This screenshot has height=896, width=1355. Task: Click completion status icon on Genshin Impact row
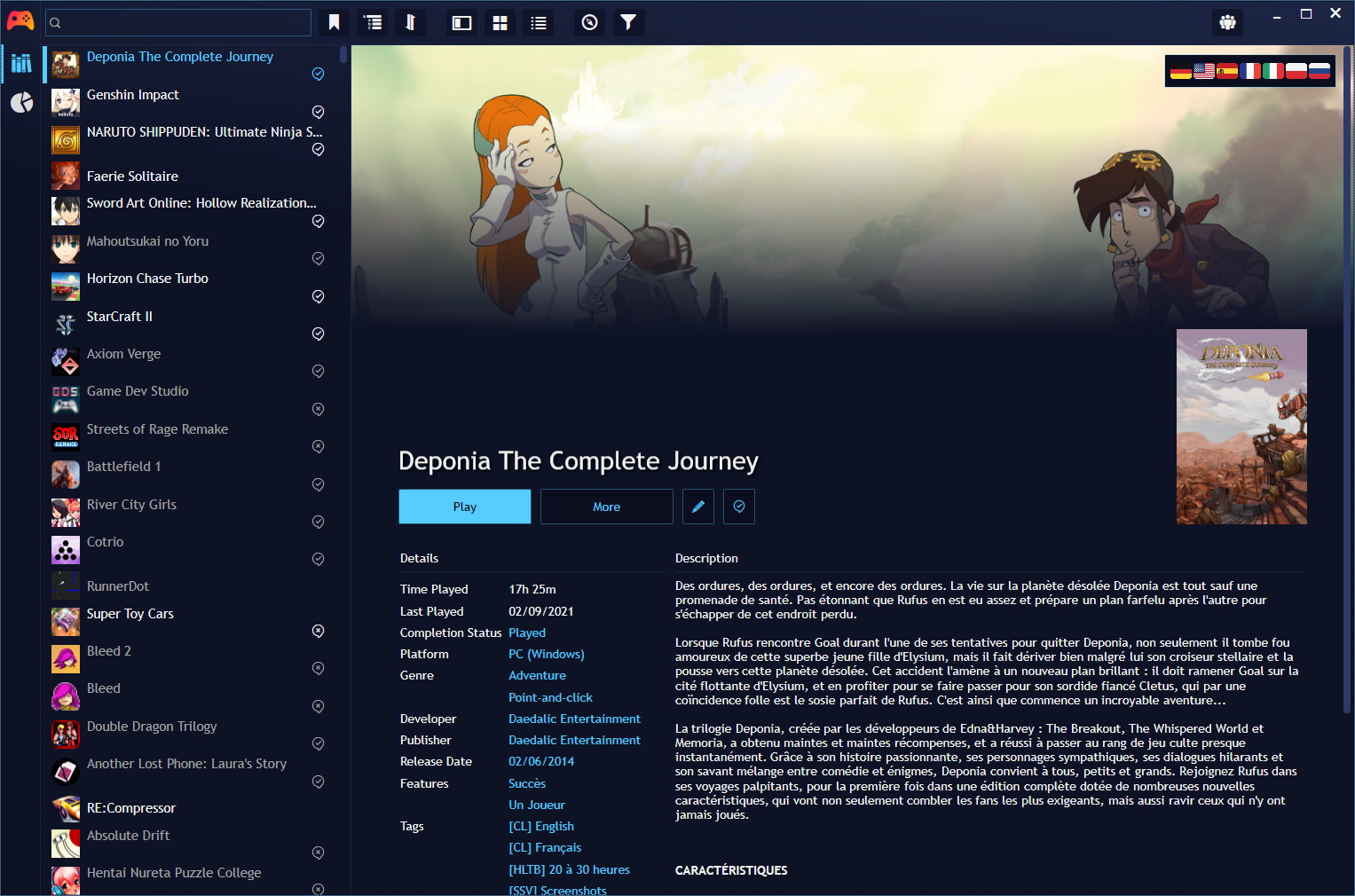click(318, 112)
